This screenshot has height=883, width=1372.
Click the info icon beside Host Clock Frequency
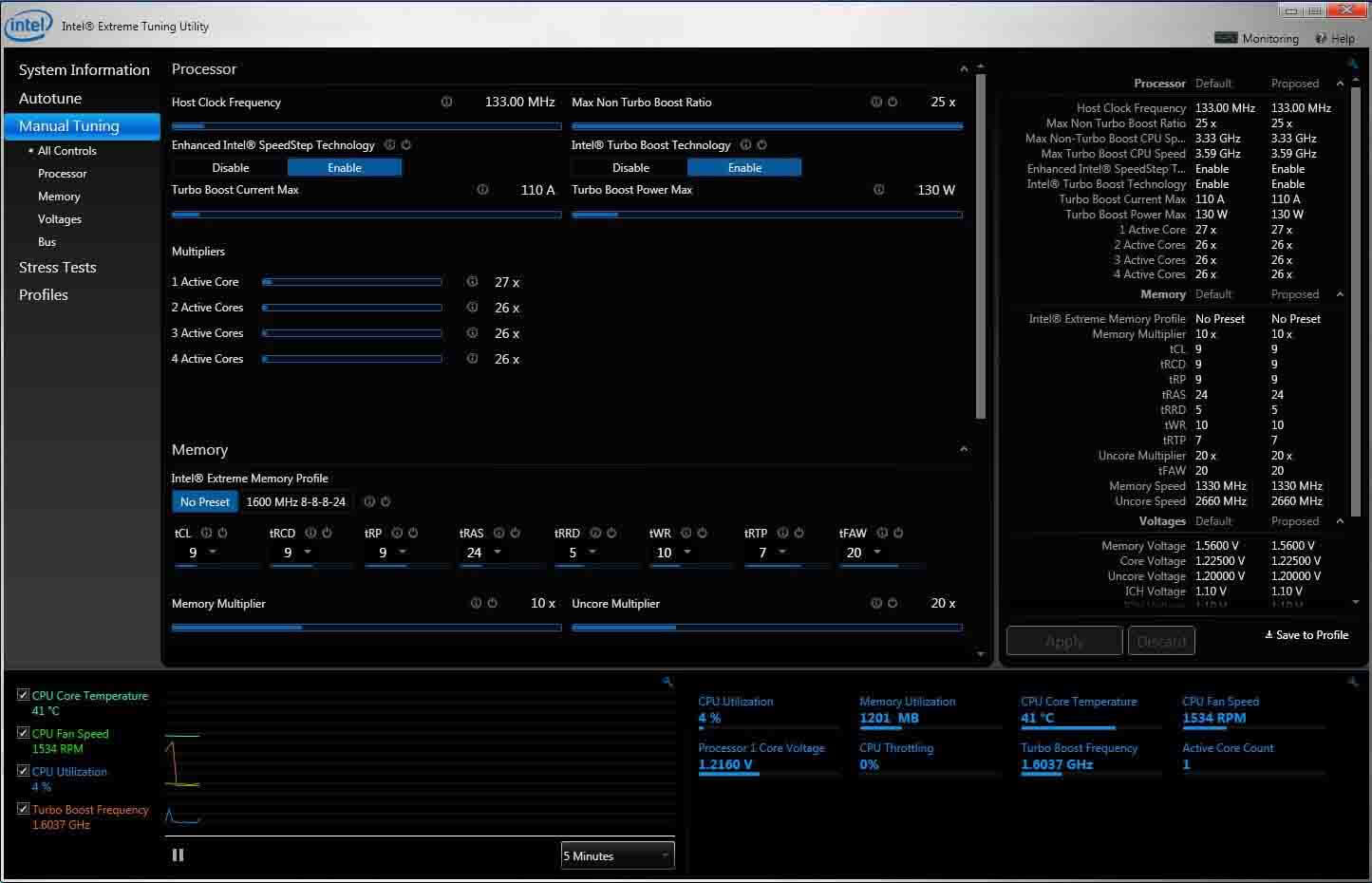[x=446, y=102]
